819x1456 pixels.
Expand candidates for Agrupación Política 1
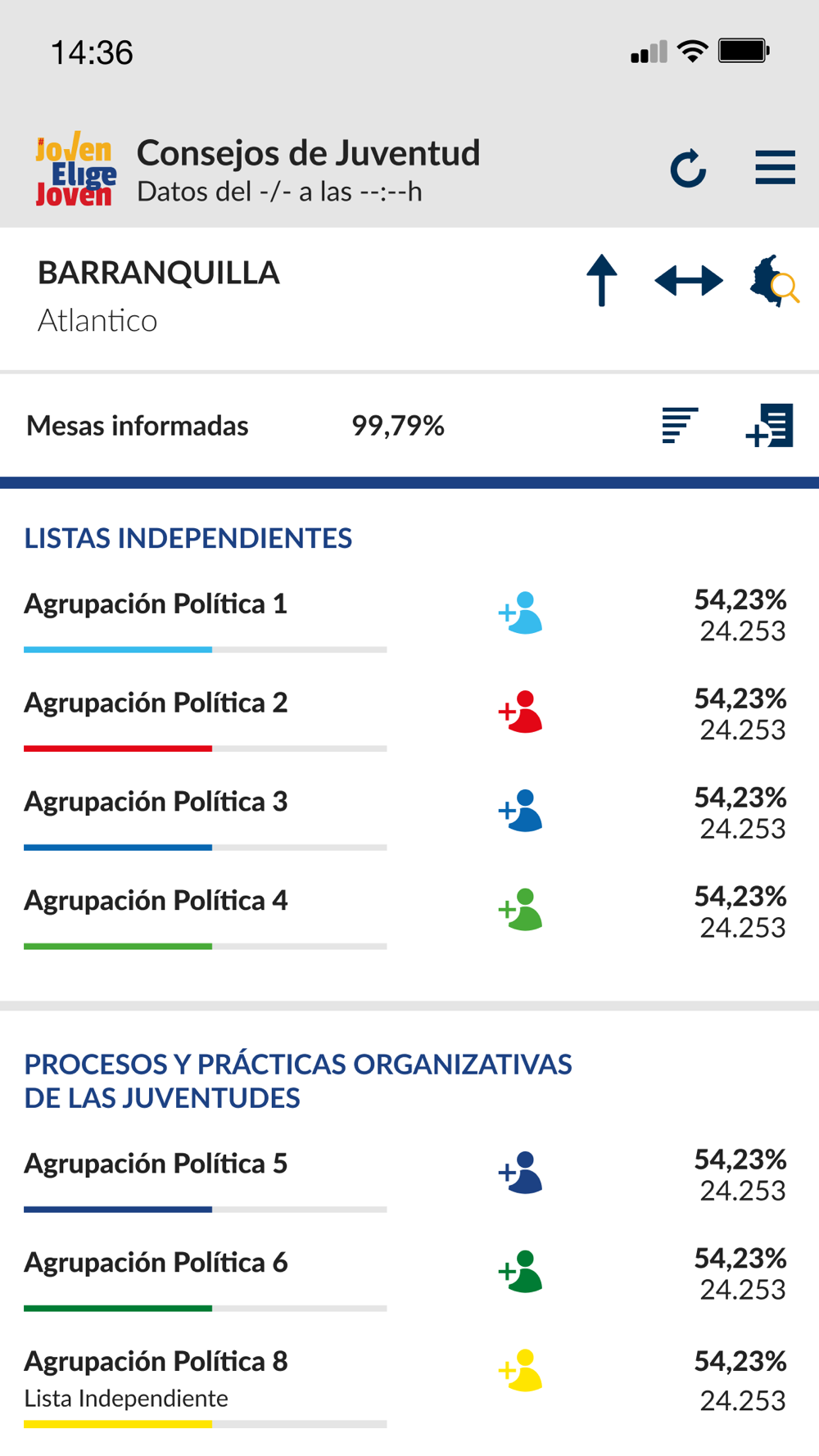pyautogui.click(x=521, y=613)
